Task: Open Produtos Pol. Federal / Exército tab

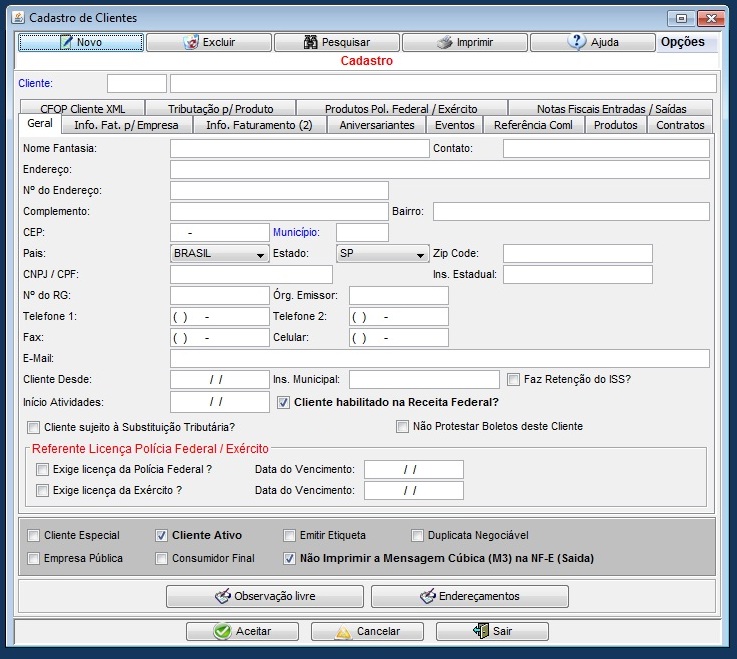Action: click(x=401, y=109)
